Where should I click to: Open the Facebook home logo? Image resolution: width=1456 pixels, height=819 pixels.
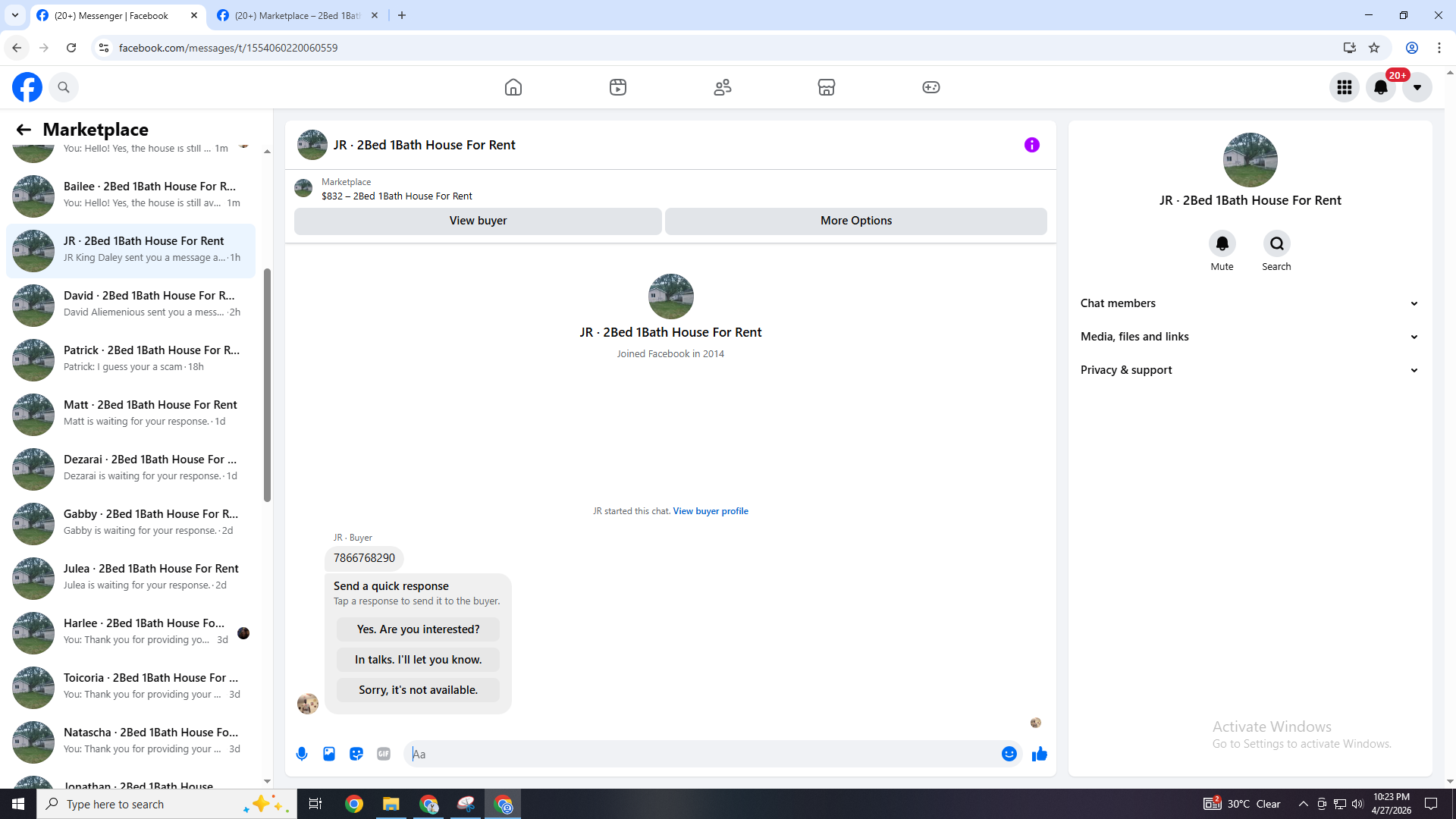point(27,87)
